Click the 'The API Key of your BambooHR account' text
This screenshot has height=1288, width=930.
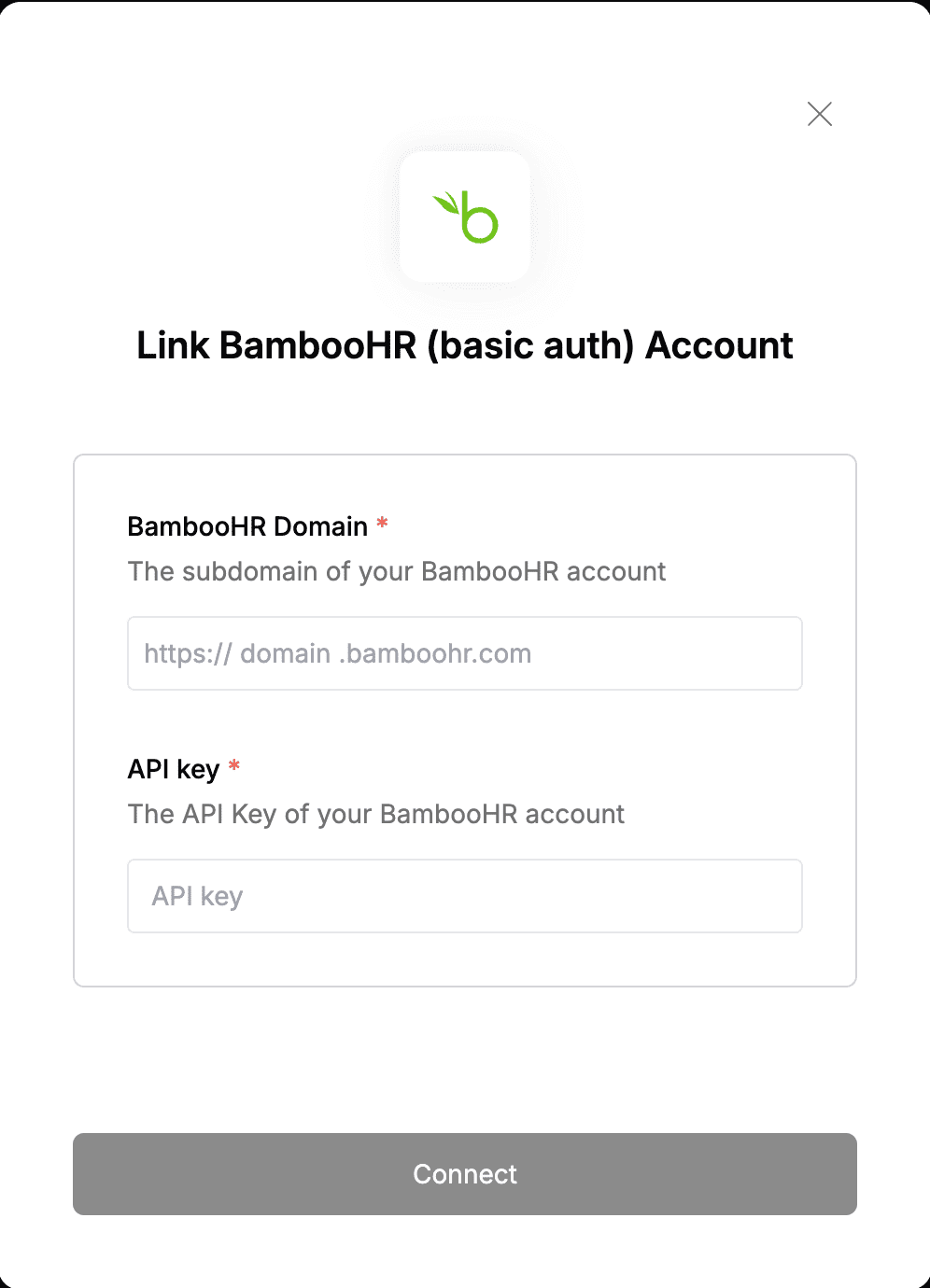[376, 814]
